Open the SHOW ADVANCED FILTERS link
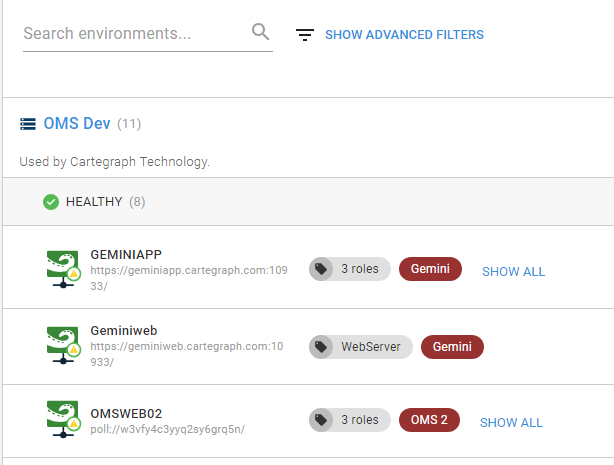 click(405, 34)
